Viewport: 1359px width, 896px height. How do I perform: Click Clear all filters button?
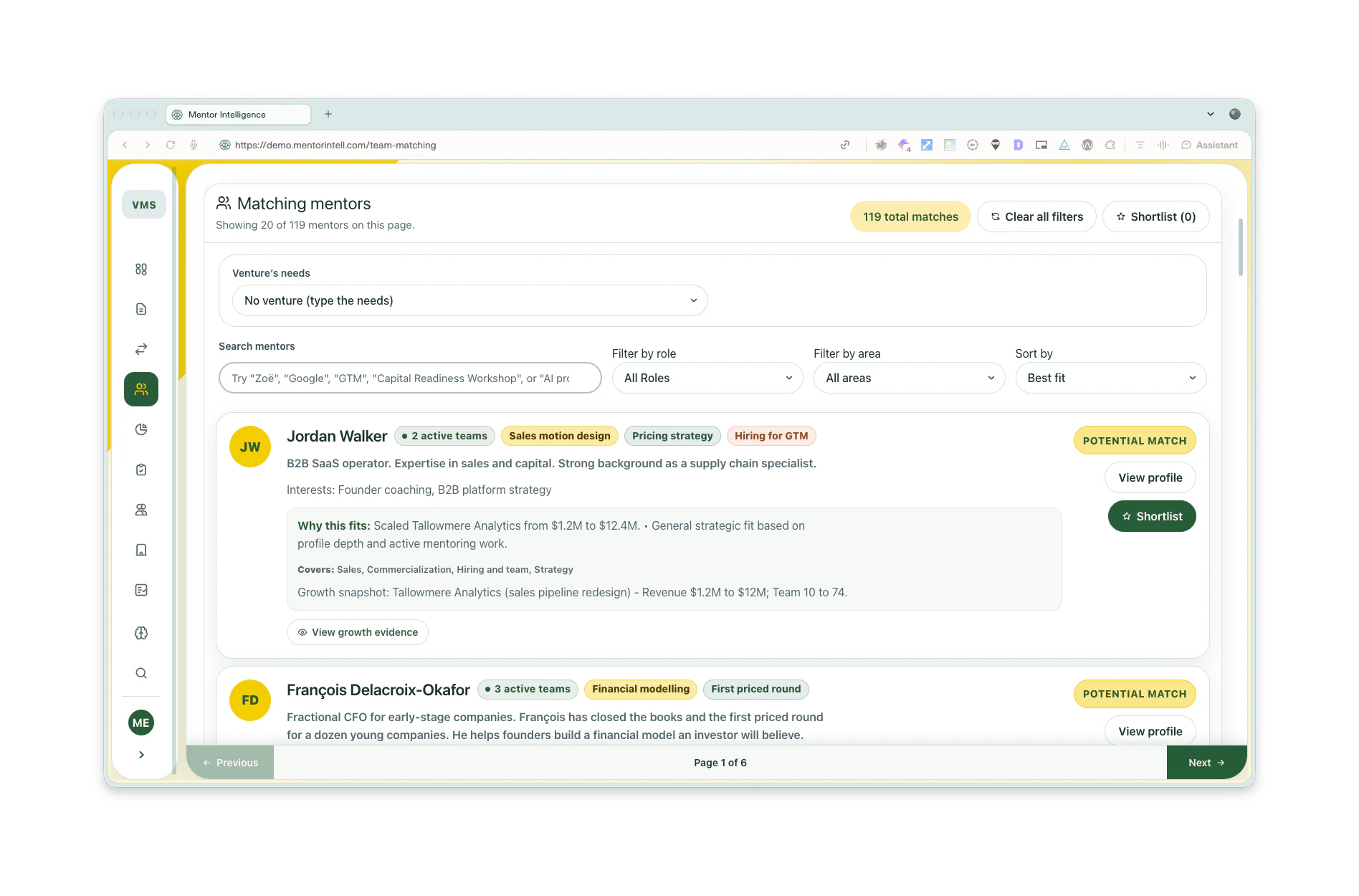[x=1036, y=216]
